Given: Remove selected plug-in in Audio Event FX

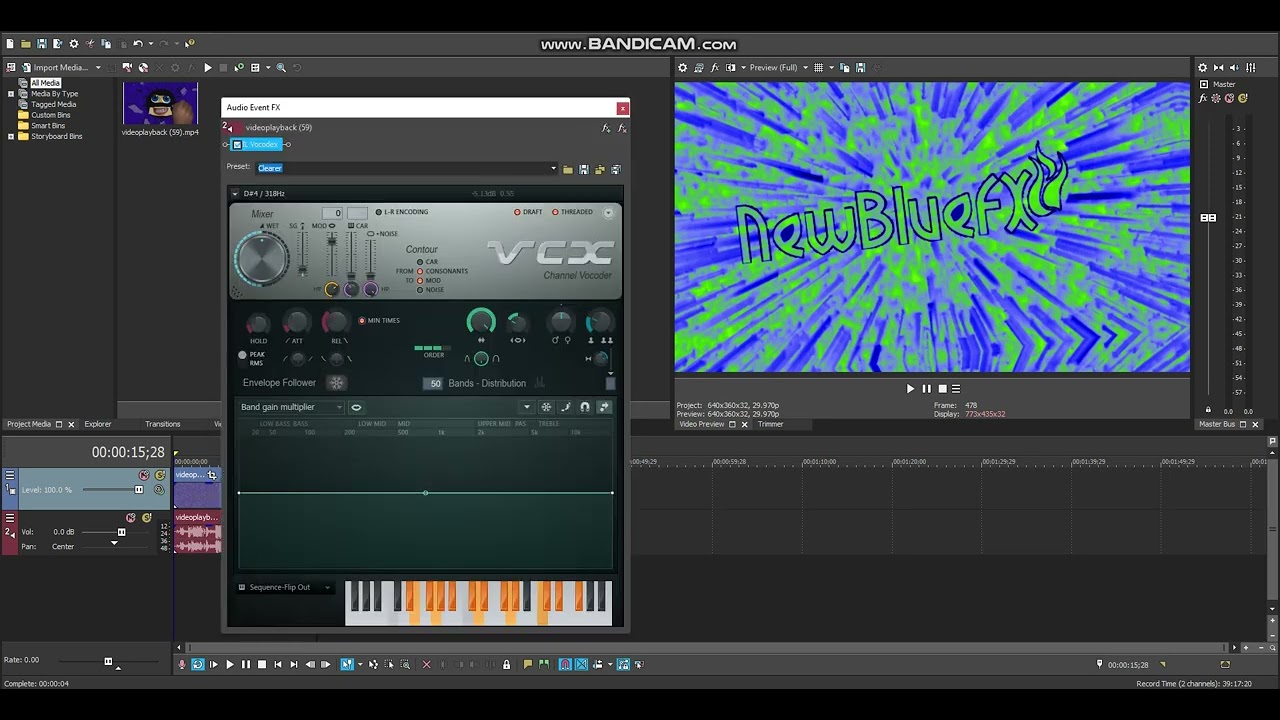Looking at the screenshot, I should tap(622, 128).
